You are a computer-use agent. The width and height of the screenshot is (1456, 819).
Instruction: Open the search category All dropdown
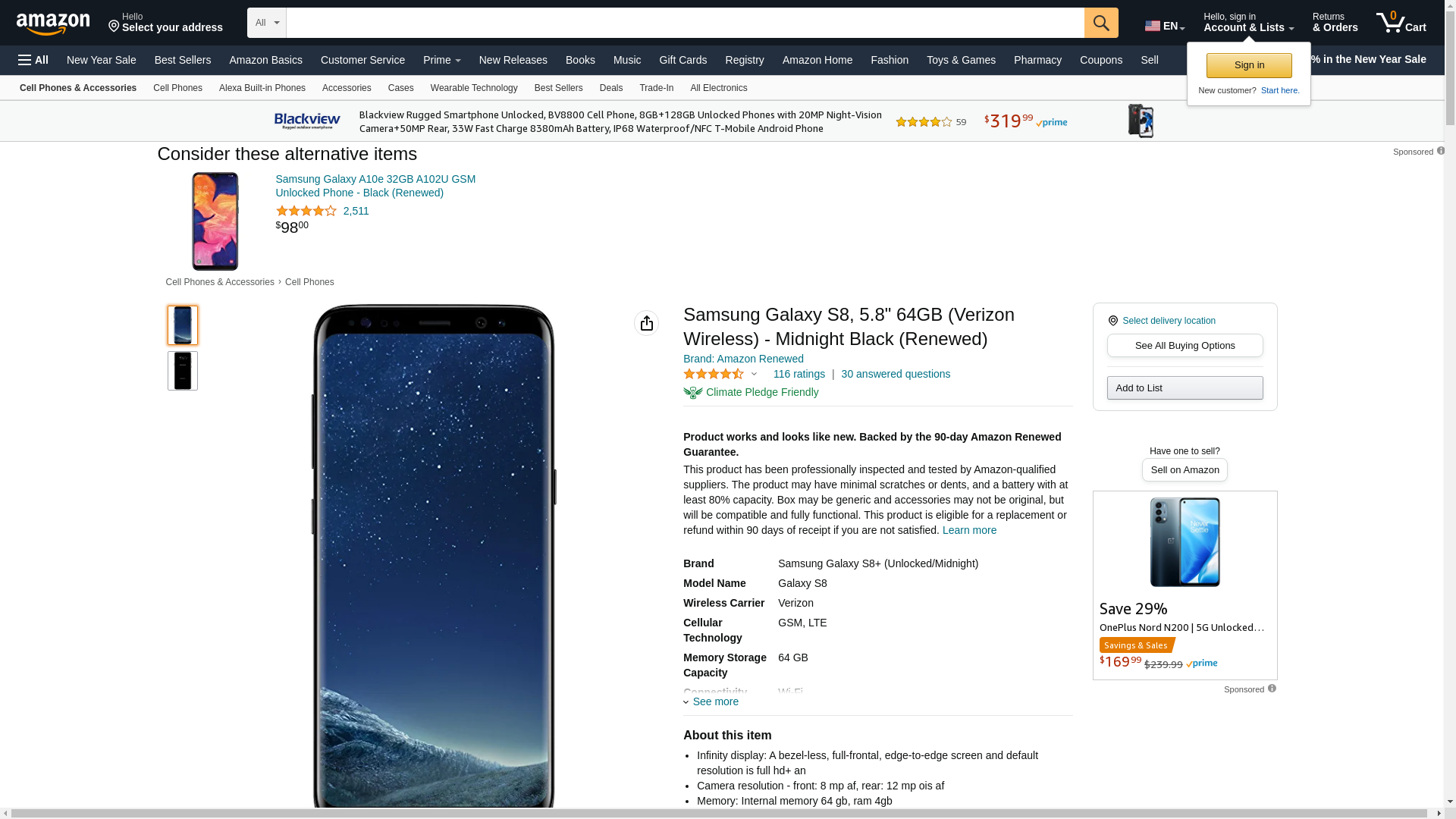coord(267,23)
